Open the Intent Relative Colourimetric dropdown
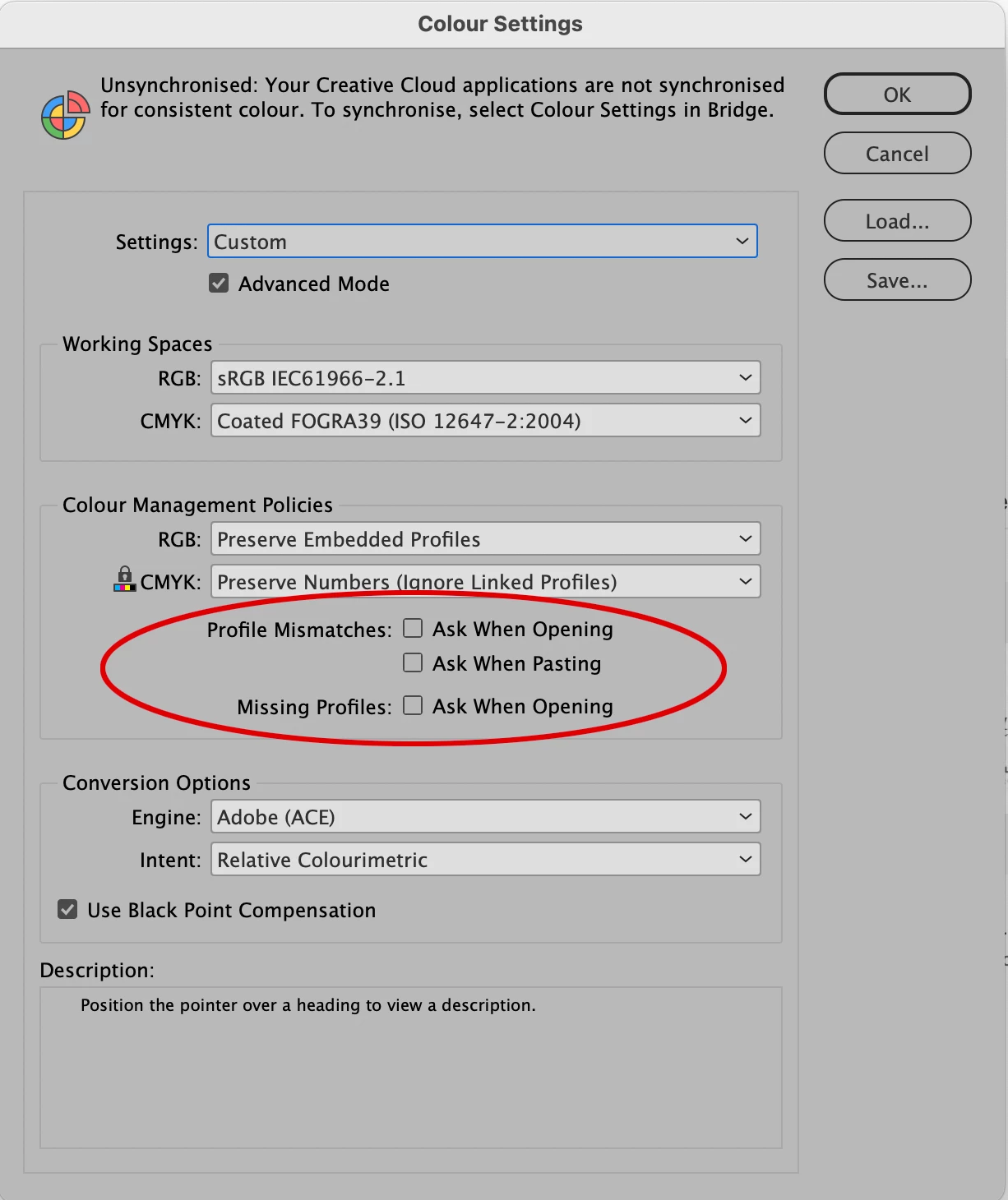Viewport: 1008px width, 1200px height. [x=486, y=860]
